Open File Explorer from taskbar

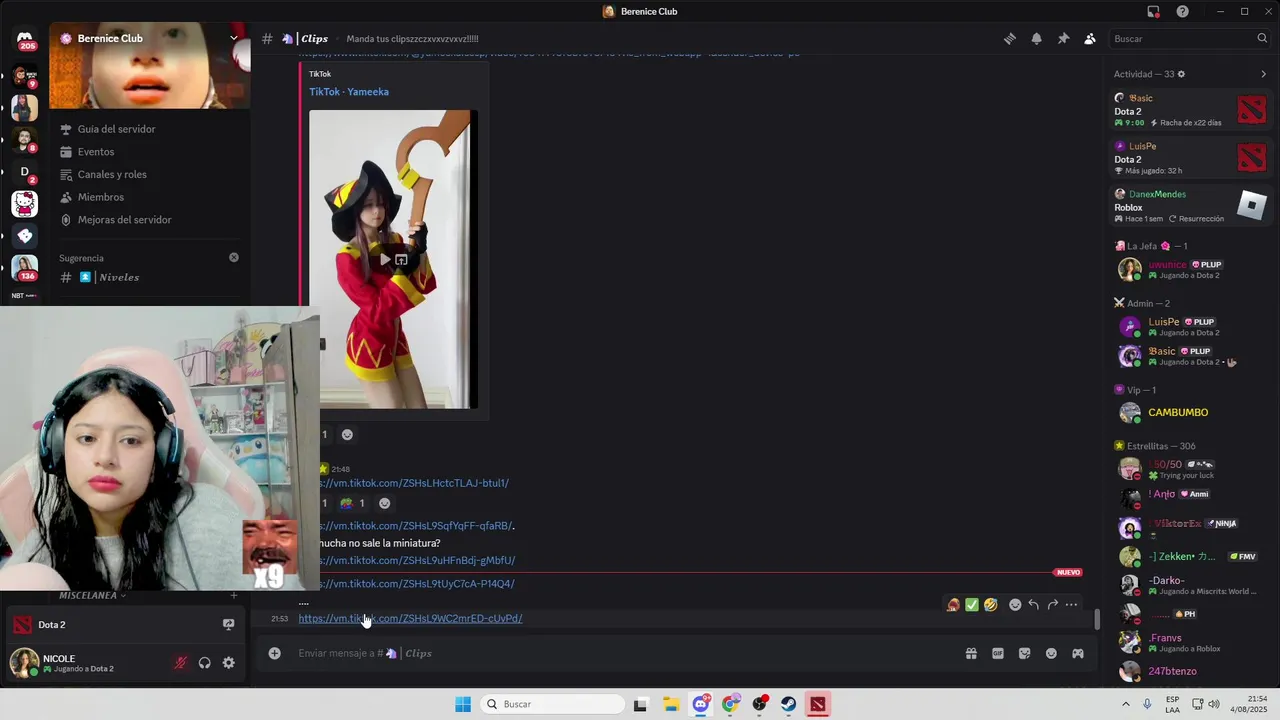coord(670,704)
